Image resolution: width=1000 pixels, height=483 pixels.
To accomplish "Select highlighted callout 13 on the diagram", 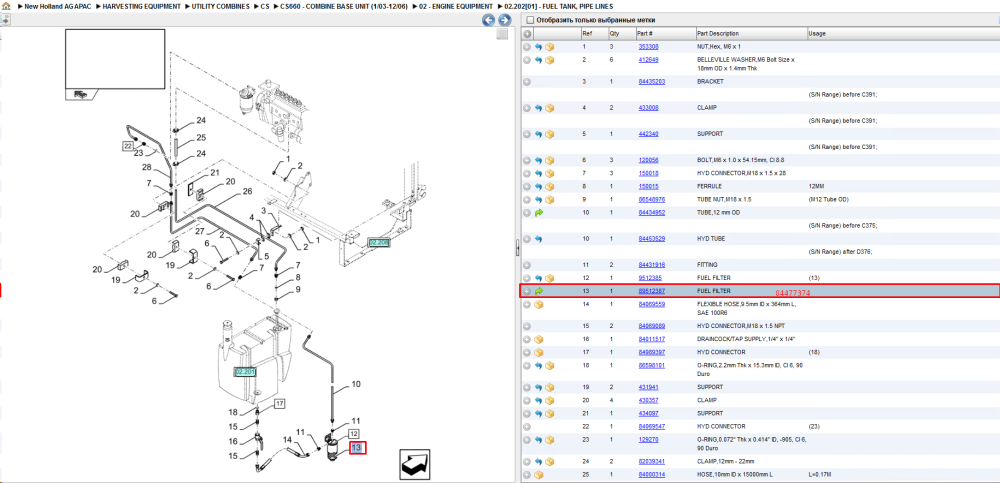I will pos(357,448).
